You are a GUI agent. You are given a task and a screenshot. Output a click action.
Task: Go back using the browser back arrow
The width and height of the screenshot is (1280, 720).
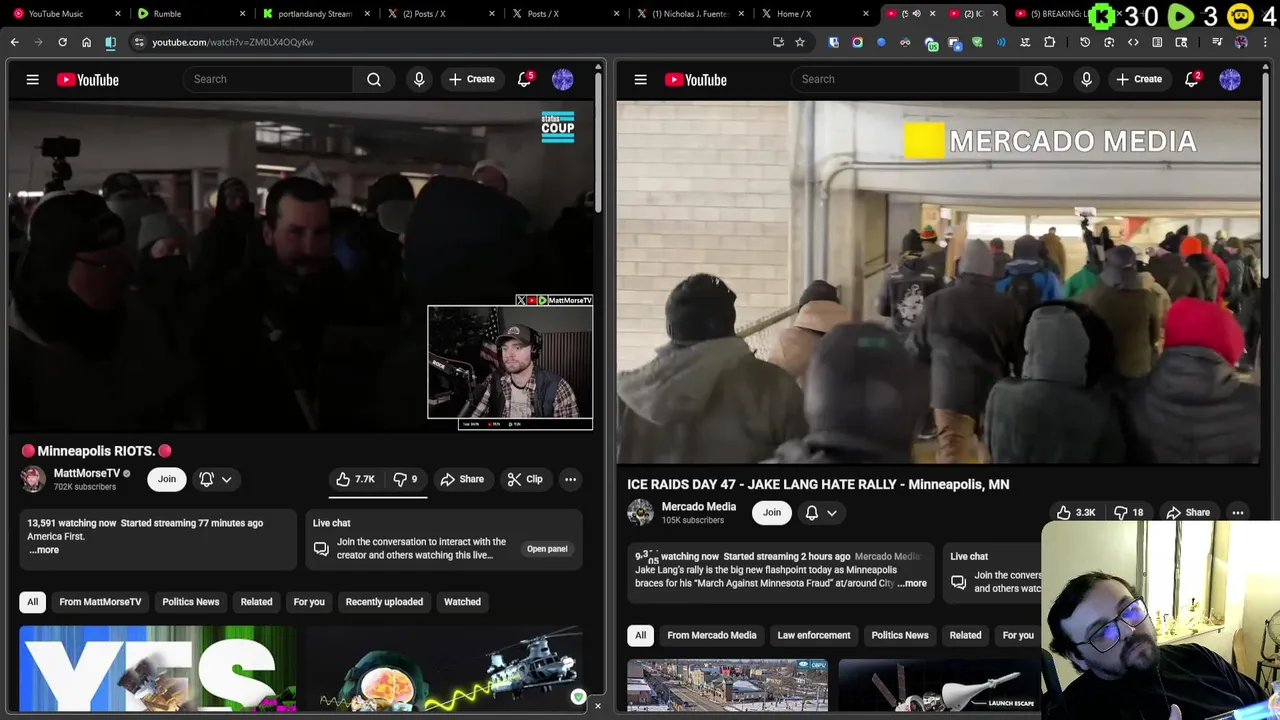tap(14, 42)
